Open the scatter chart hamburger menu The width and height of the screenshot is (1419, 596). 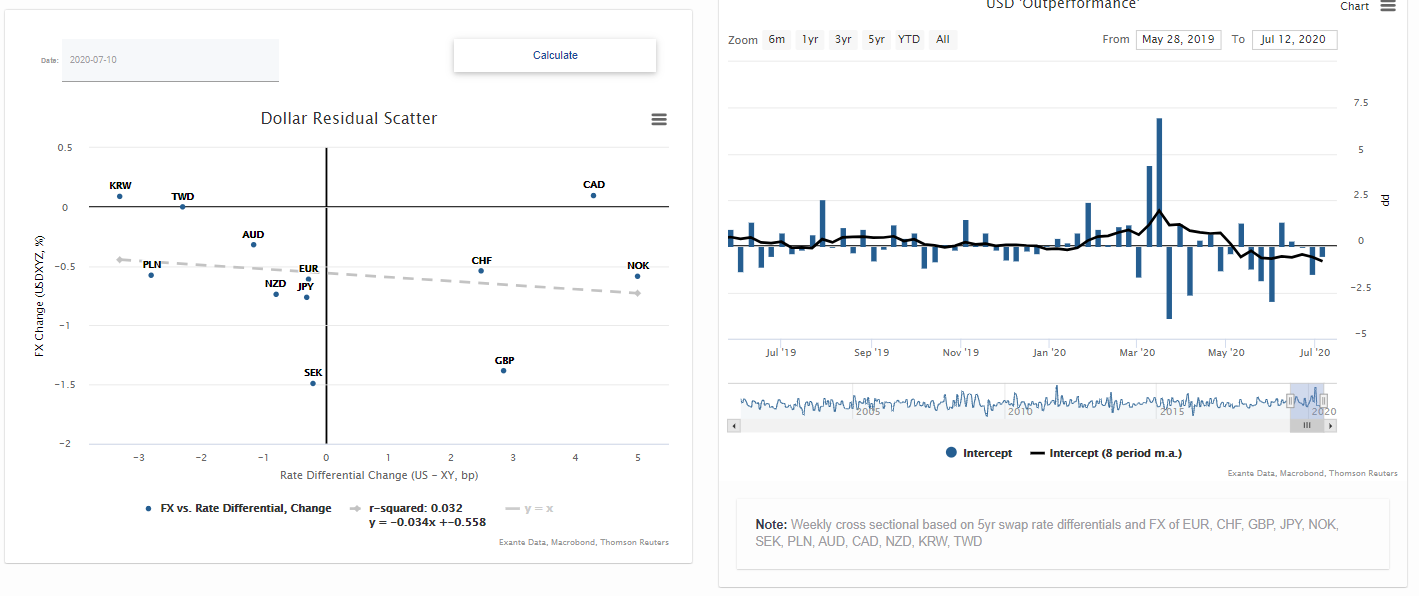click(659, 120)
